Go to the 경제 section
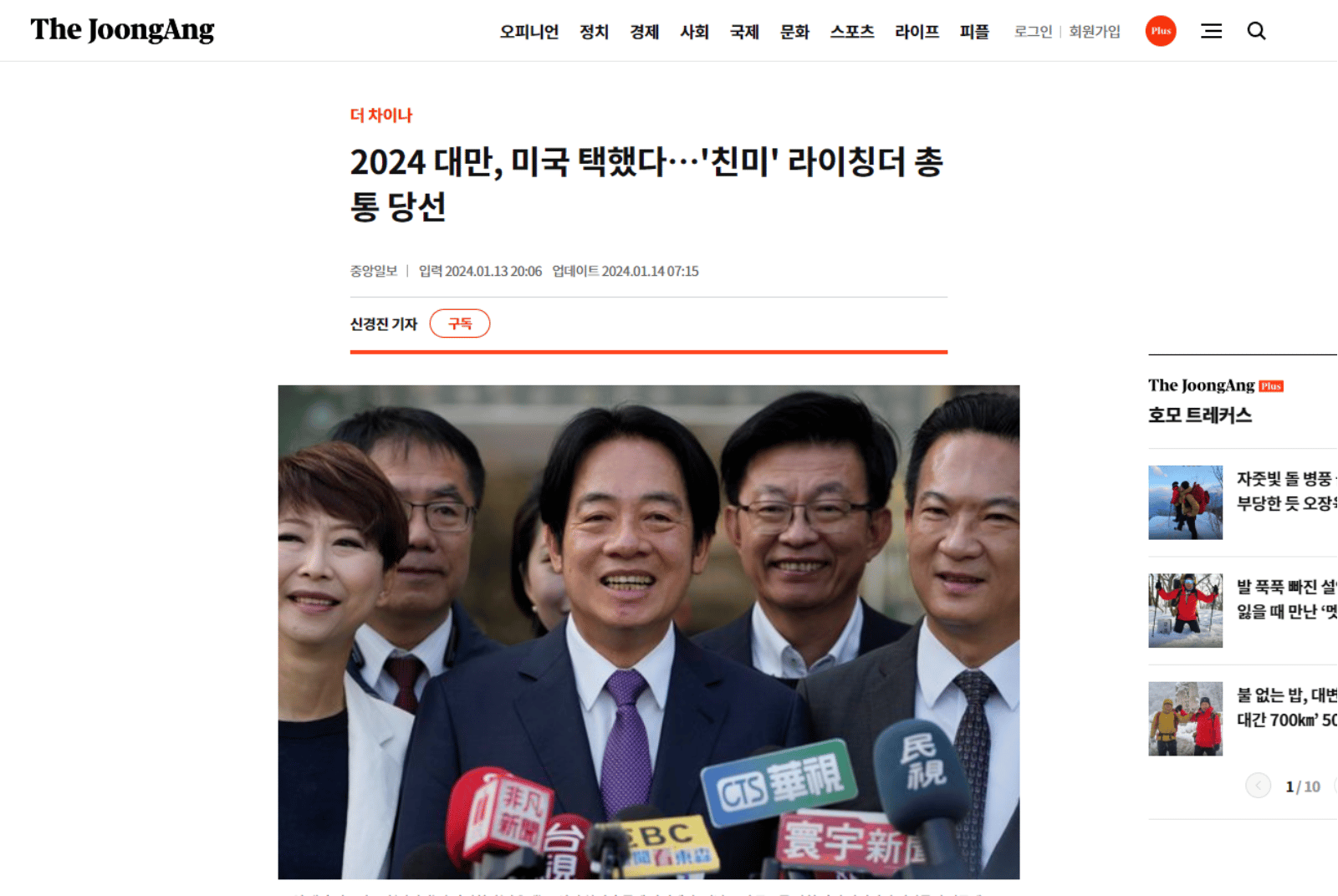Screen dimensions: 1338x896 click(644, 32)
